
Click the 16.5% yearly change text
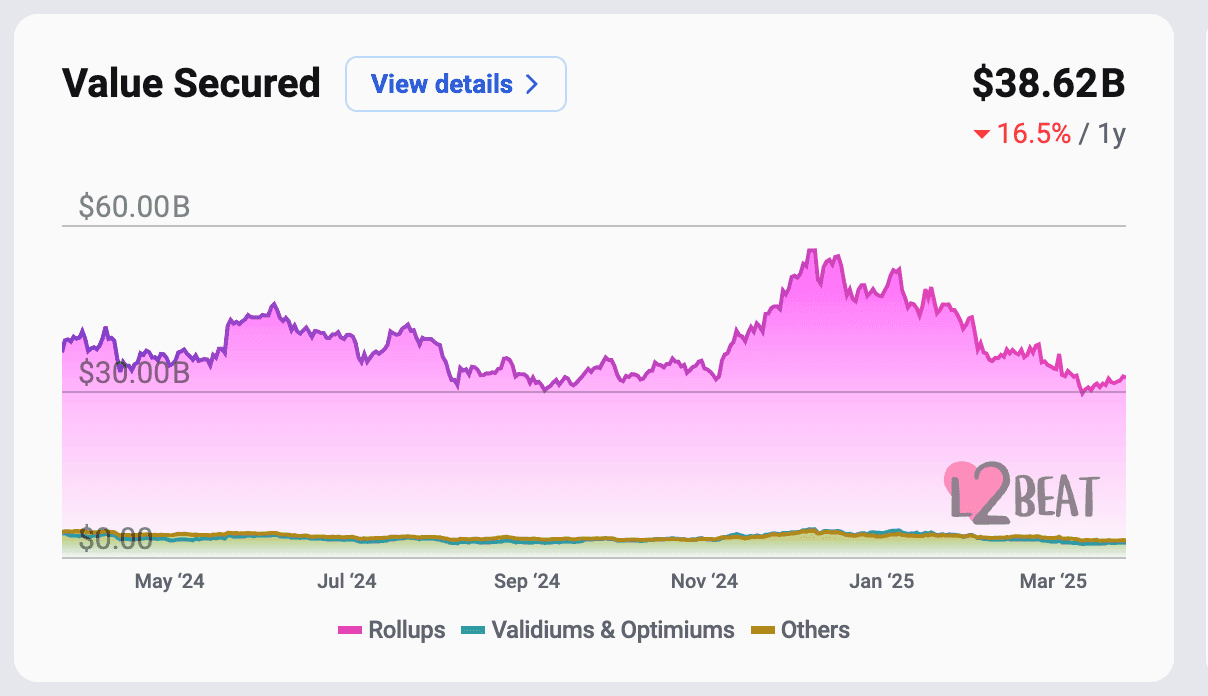tap(1032, 134)
